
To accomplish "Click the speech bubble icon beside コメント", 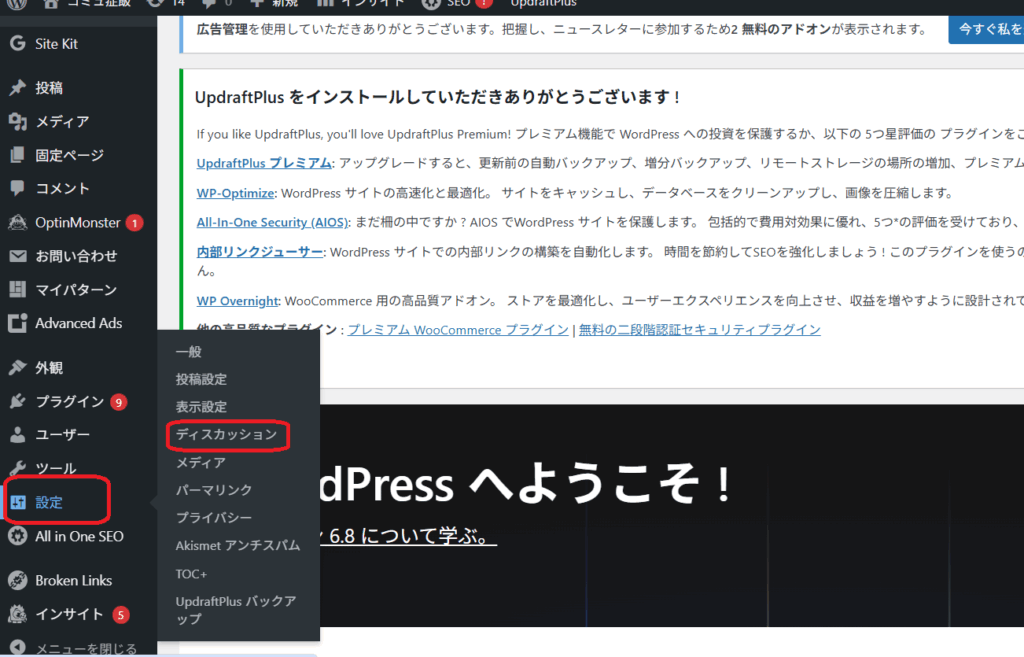I will (18, 188).
